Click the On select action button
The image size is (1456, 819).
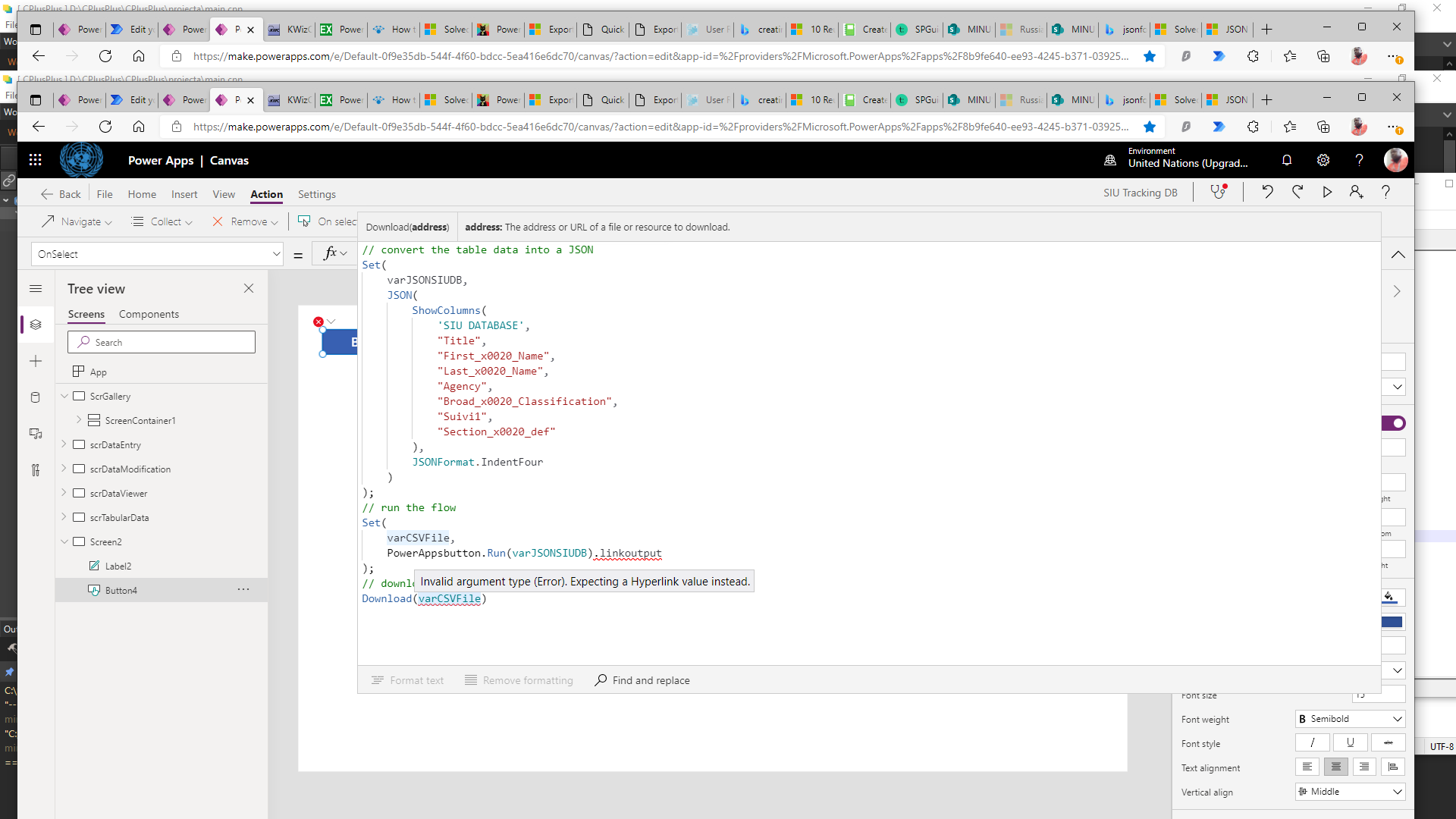[327, 221]
